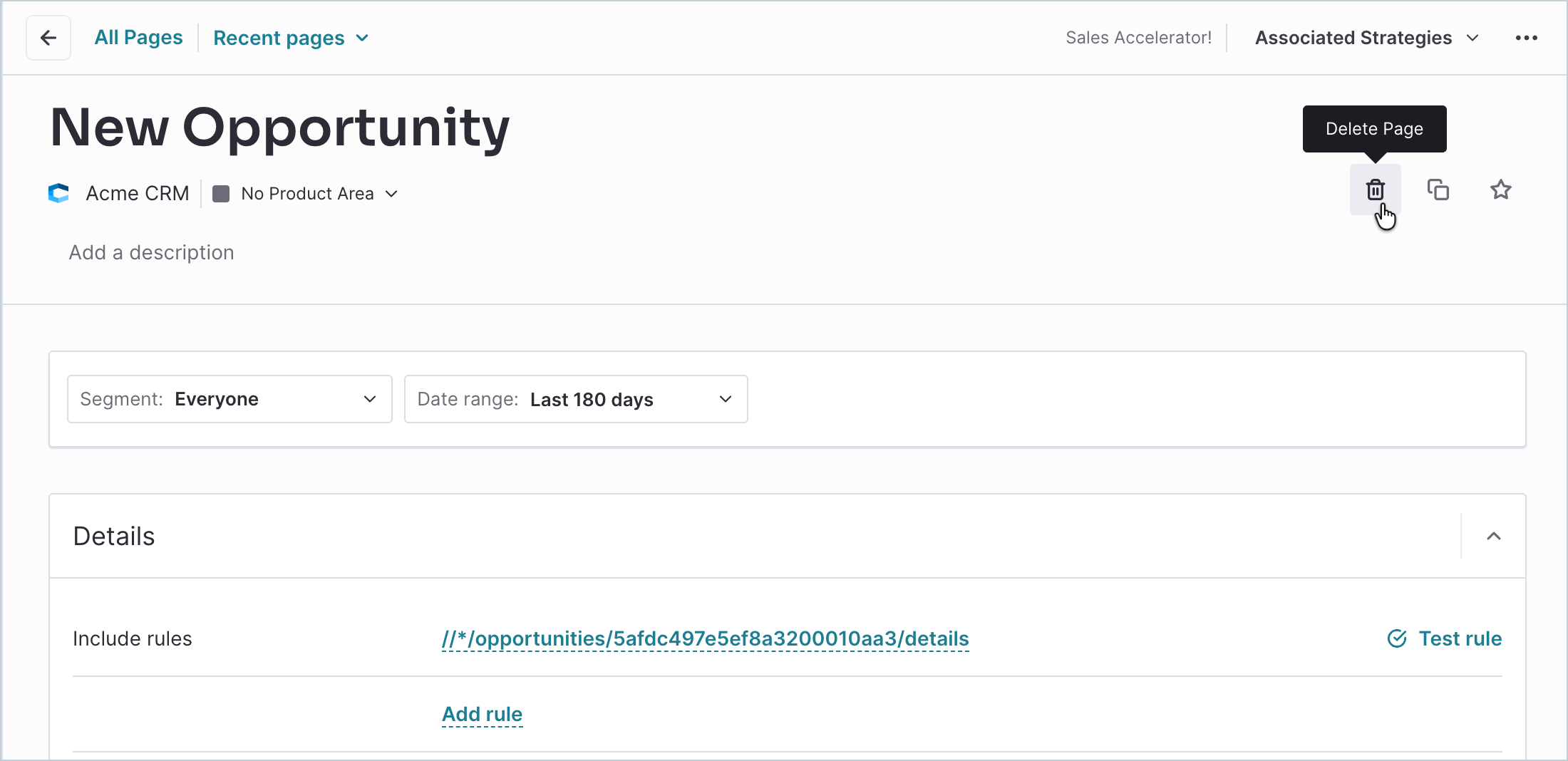
Task: Open the three-dot more options menu
Action: pyautogui.click(x=1526, y=38)
